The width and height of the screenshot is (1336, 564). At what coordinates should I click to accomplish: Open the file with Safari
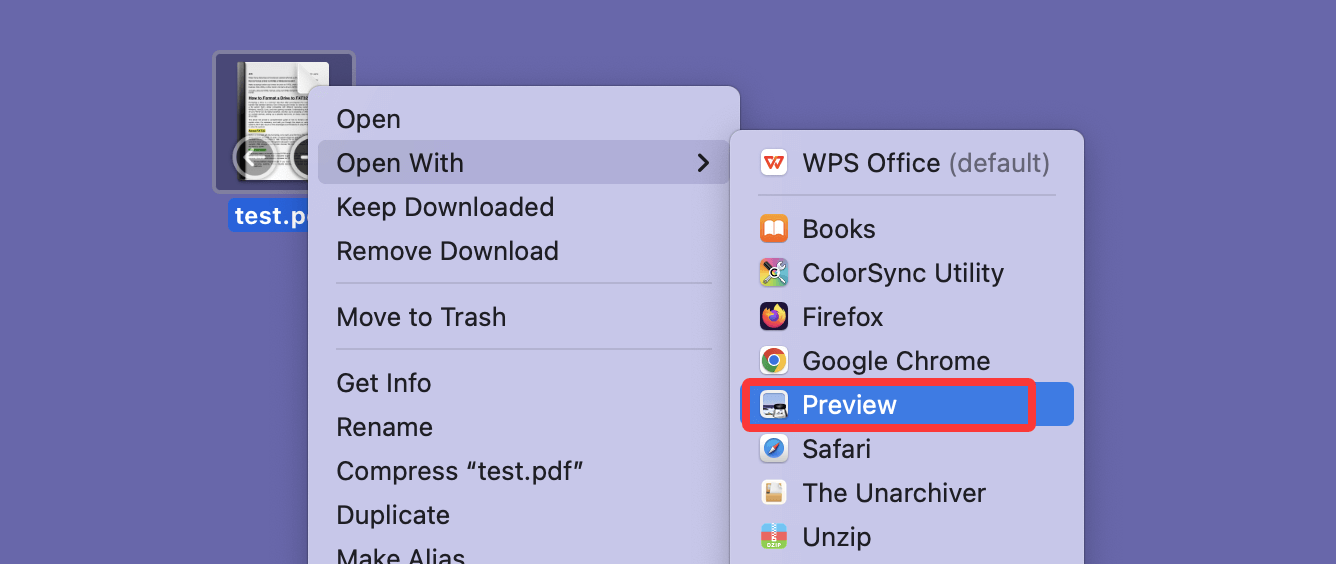point(907,449)
